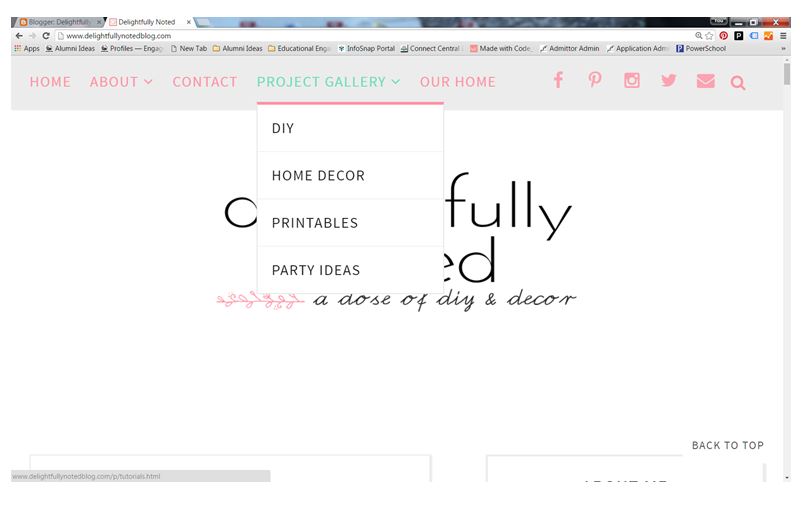Image resolution: width=803 pixels, height=521 pixels.
Task: Open the Pinterest social icon
Action: (x=595, y=80)
